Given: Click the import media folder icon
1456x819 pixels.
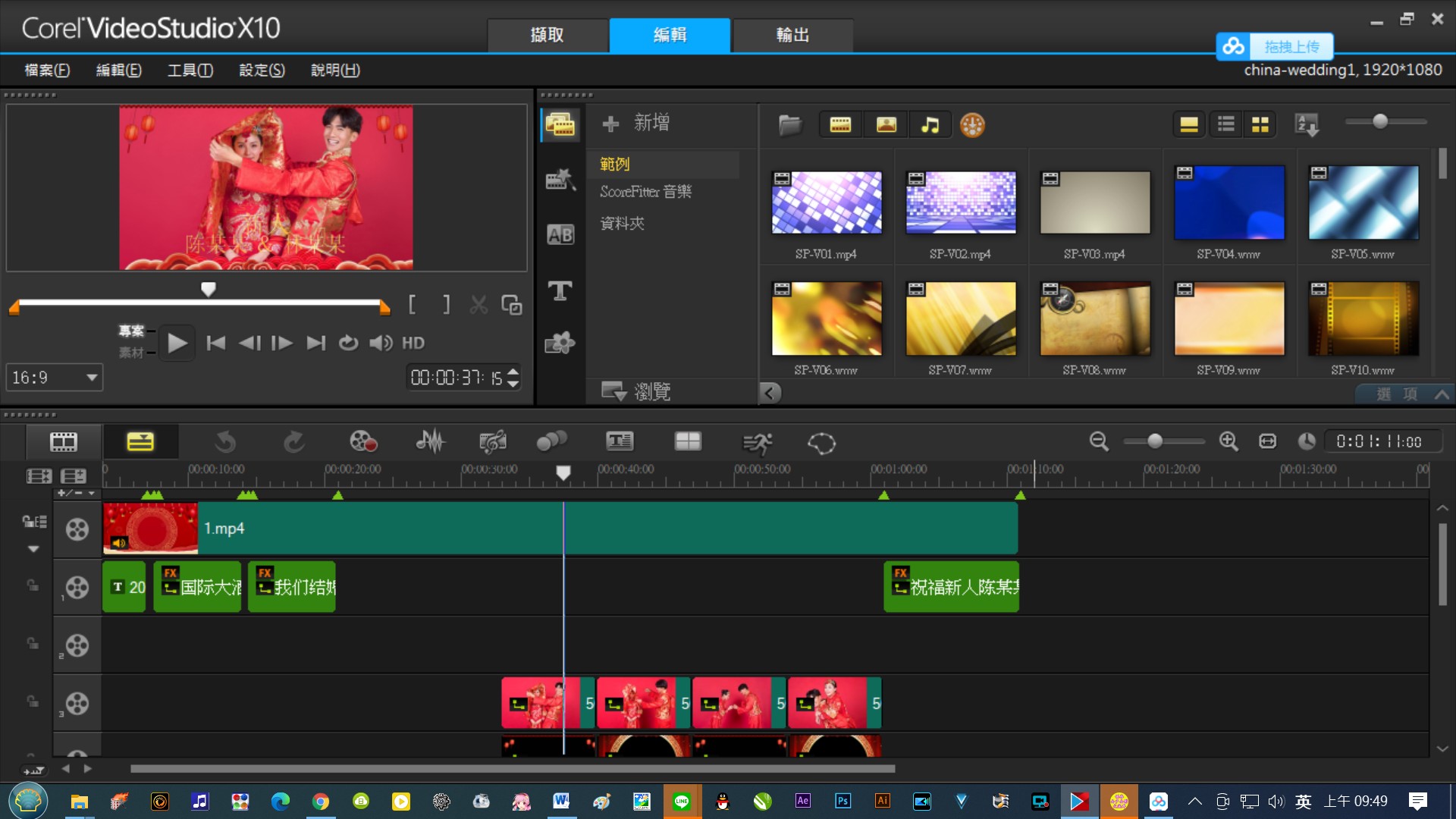Looking at the screenshot, I should (790, 125).
